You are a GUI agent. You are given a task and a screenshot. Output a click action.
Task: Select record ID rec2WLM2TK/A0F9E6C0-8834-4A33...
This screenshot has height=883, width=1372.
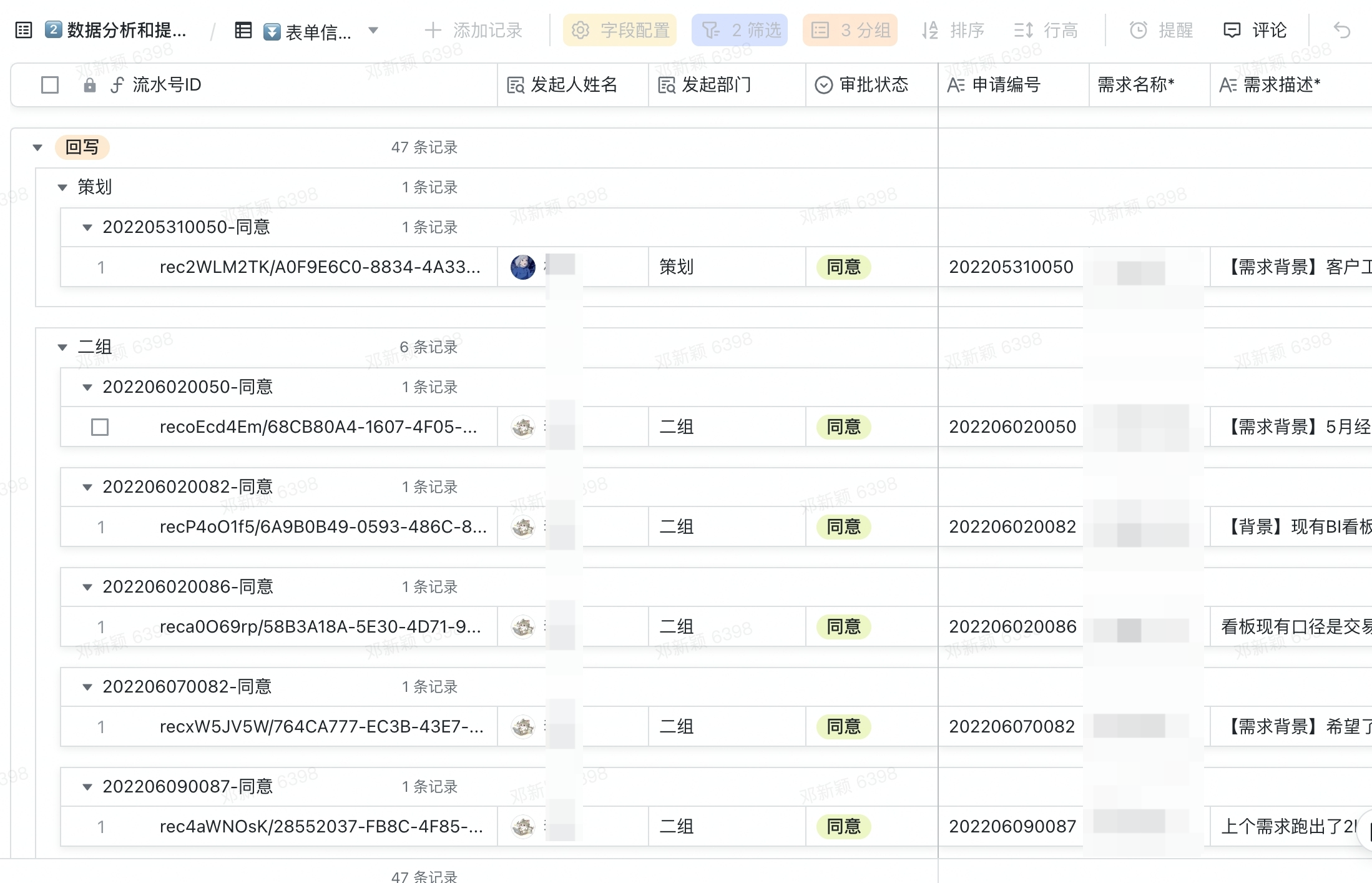(320, 267)
